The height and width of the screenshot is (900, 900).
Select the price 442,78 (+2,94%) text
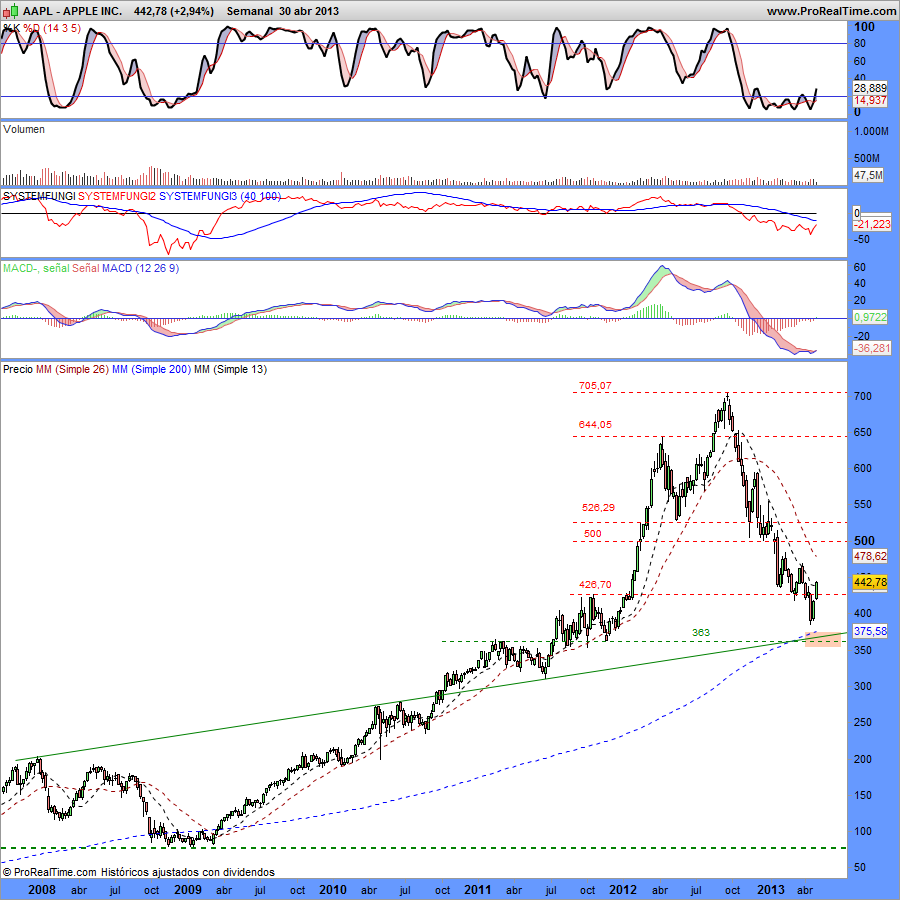(x=174, y=11)
